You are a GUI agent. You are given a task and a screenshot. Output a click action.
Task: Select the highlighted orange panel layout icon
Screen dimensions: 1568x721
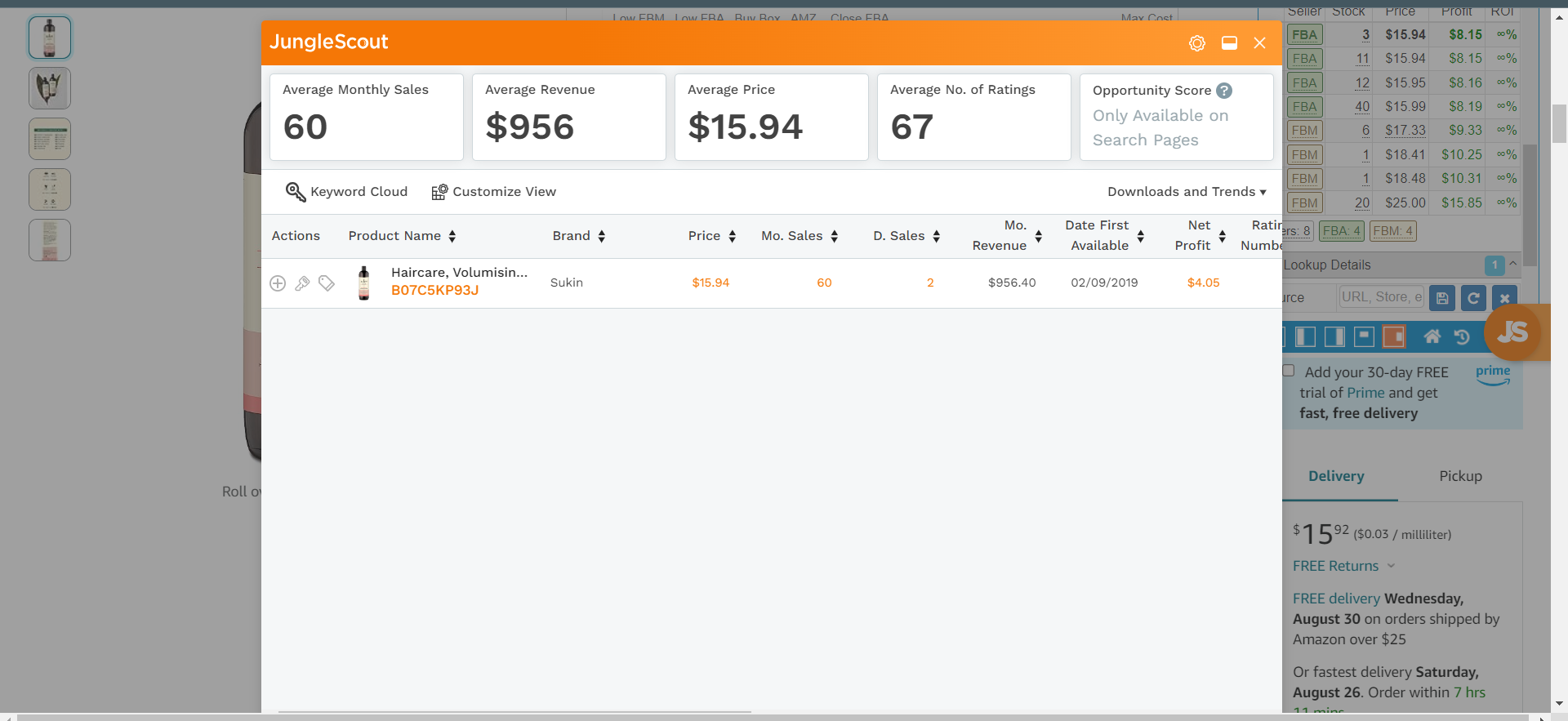(1394, 336)
